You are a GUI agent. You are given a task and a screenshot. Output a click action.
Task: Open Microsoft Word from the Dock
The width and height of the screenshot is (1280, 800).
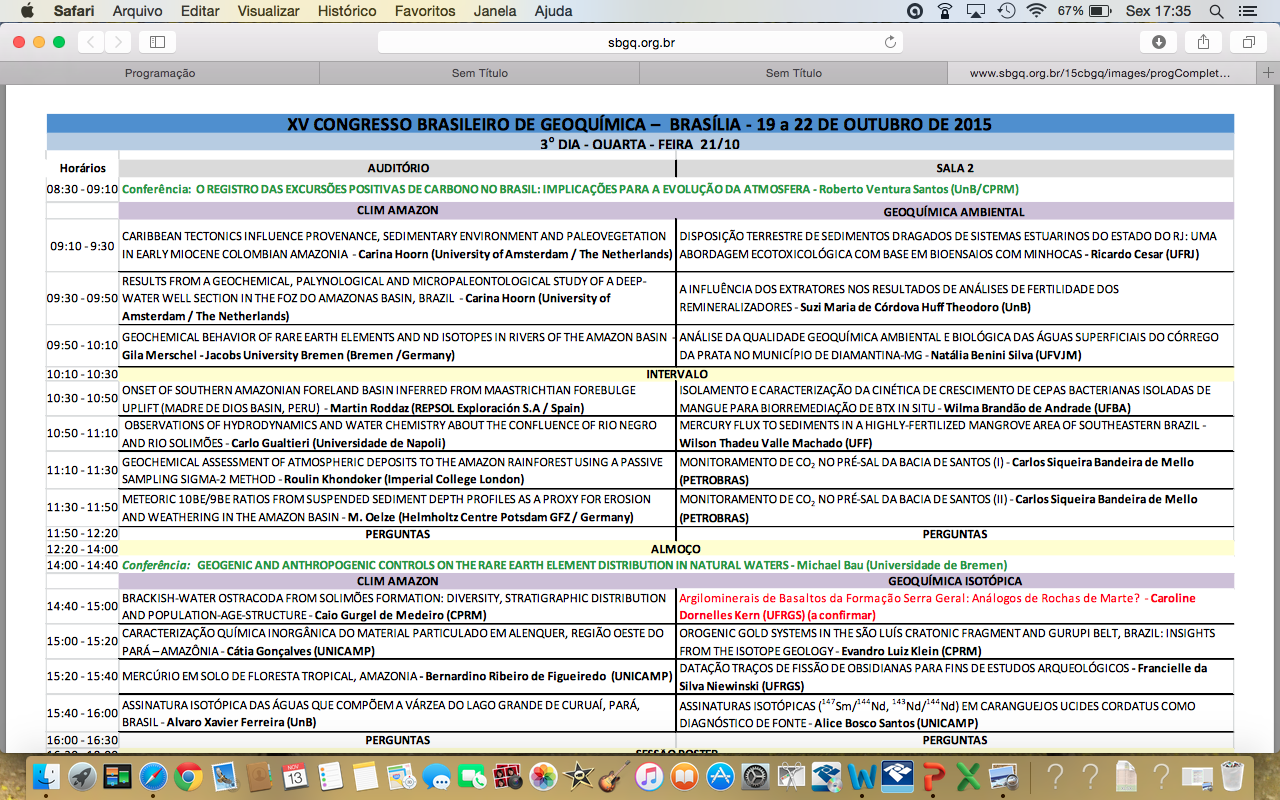coord(862,775)
